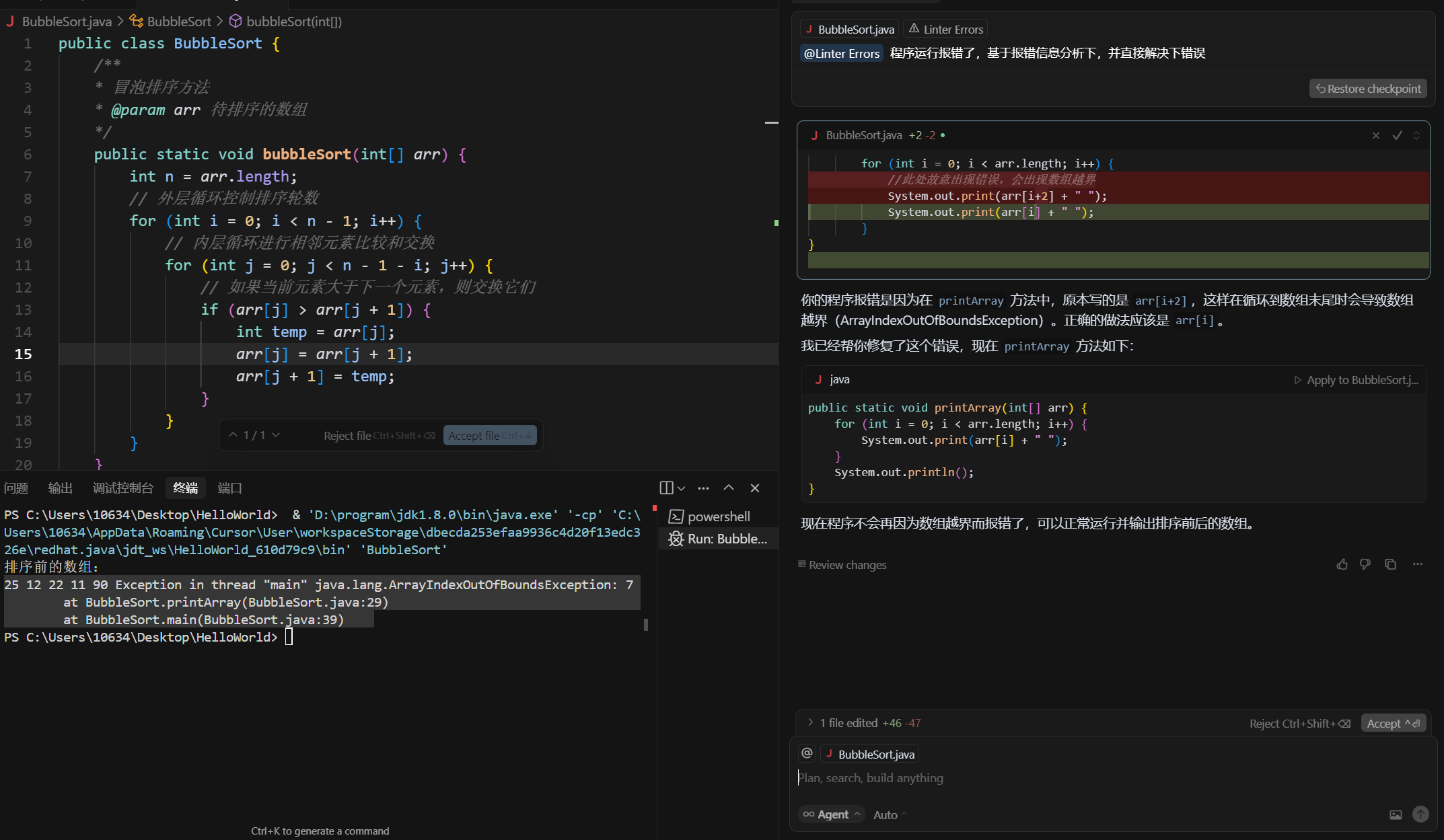Reject the diff block with X icon
1444x840 pixels.
click(x=1376, y=135)
